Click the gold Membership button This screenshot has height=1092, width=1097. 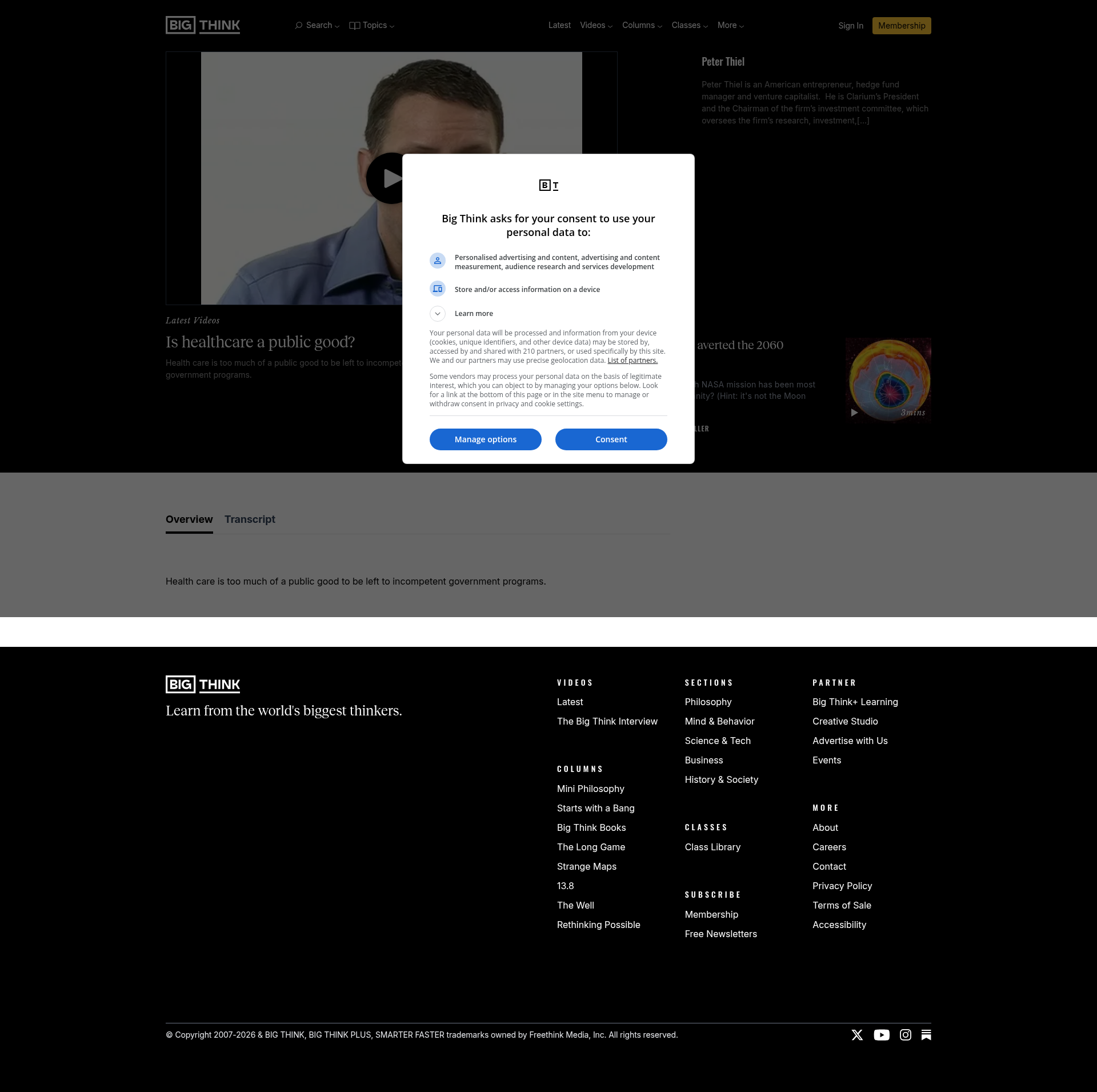(x=901, y=26)
